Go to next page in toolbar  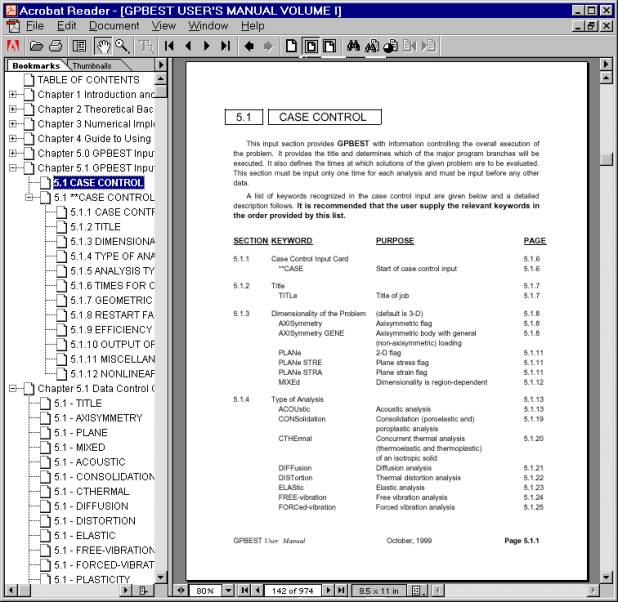pyautogui.click(x=206, y=46)
